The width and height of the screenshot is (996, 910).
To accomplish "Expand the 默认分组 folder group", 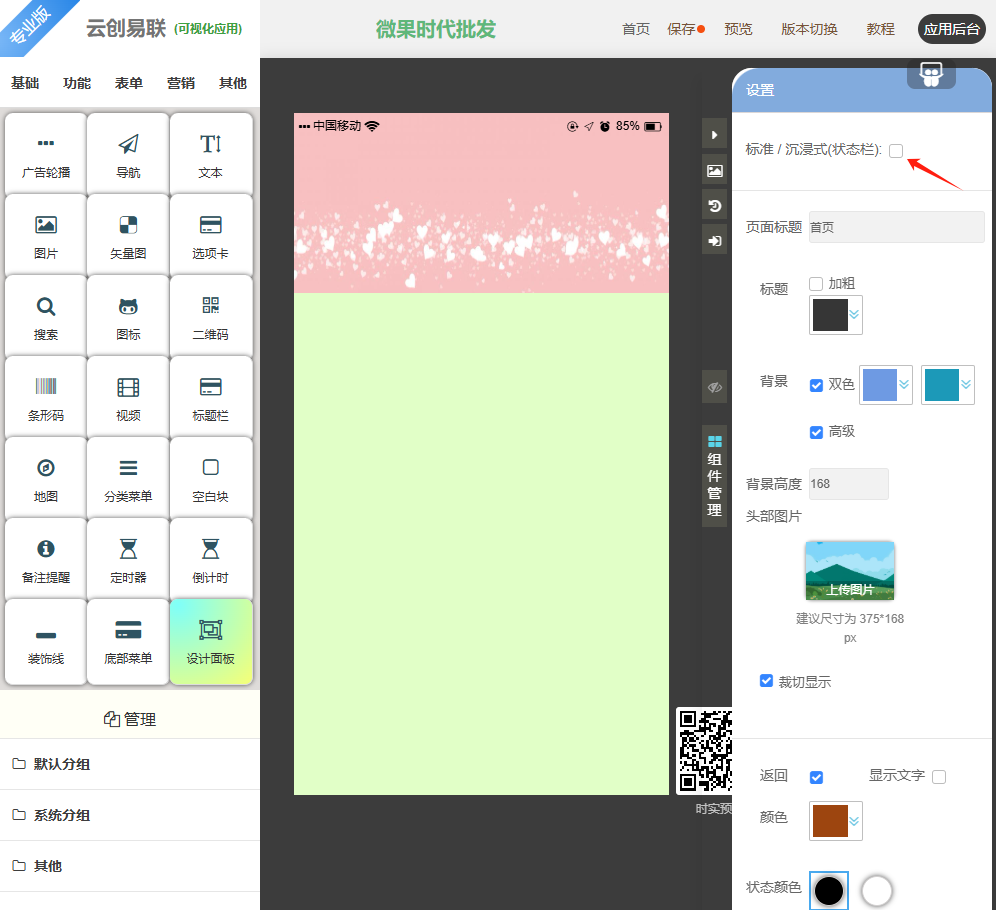I will [62, 764].
